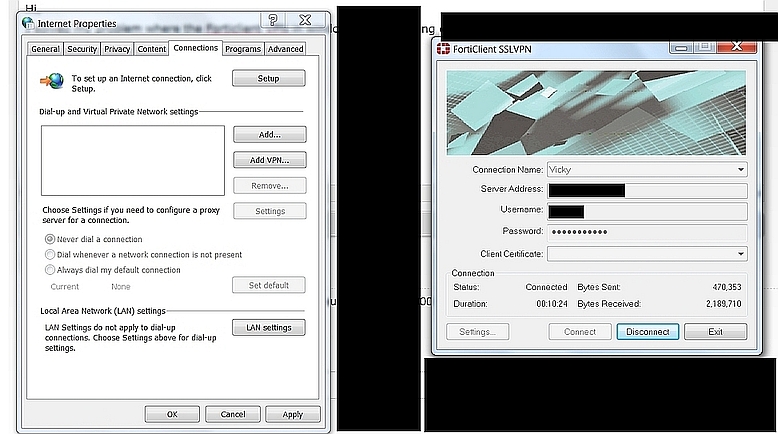
Task: Click the Bytes Sent value 470,353
Action: pos(726,287)
